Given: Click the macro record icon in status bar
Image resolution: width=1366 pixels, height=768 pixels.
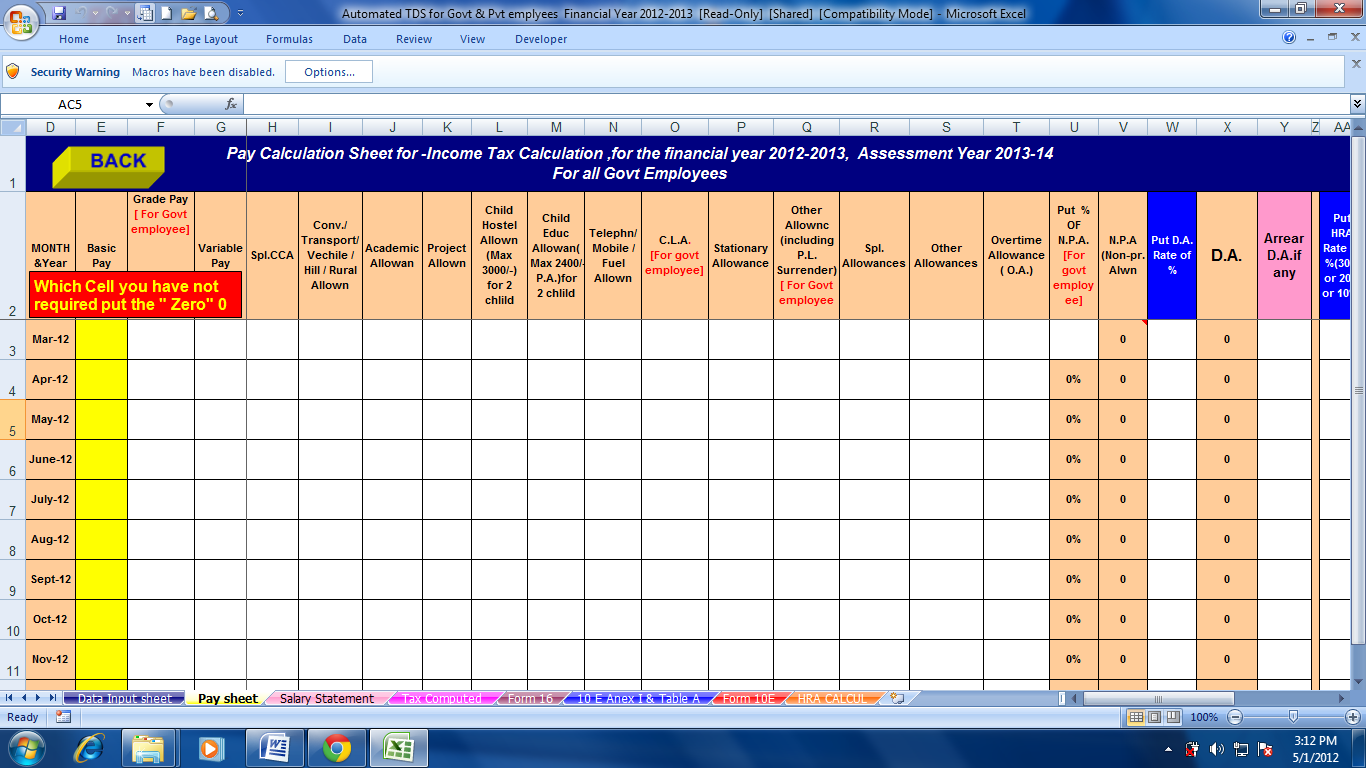Looking at the screenshot, I should (63, 717).
